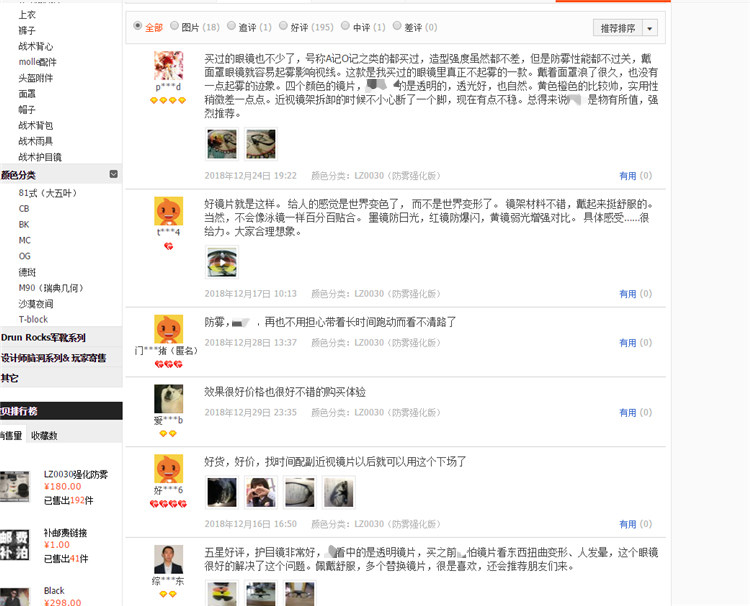View second photo in 好***6 review
750x606 pixels.
coord(261,492)
